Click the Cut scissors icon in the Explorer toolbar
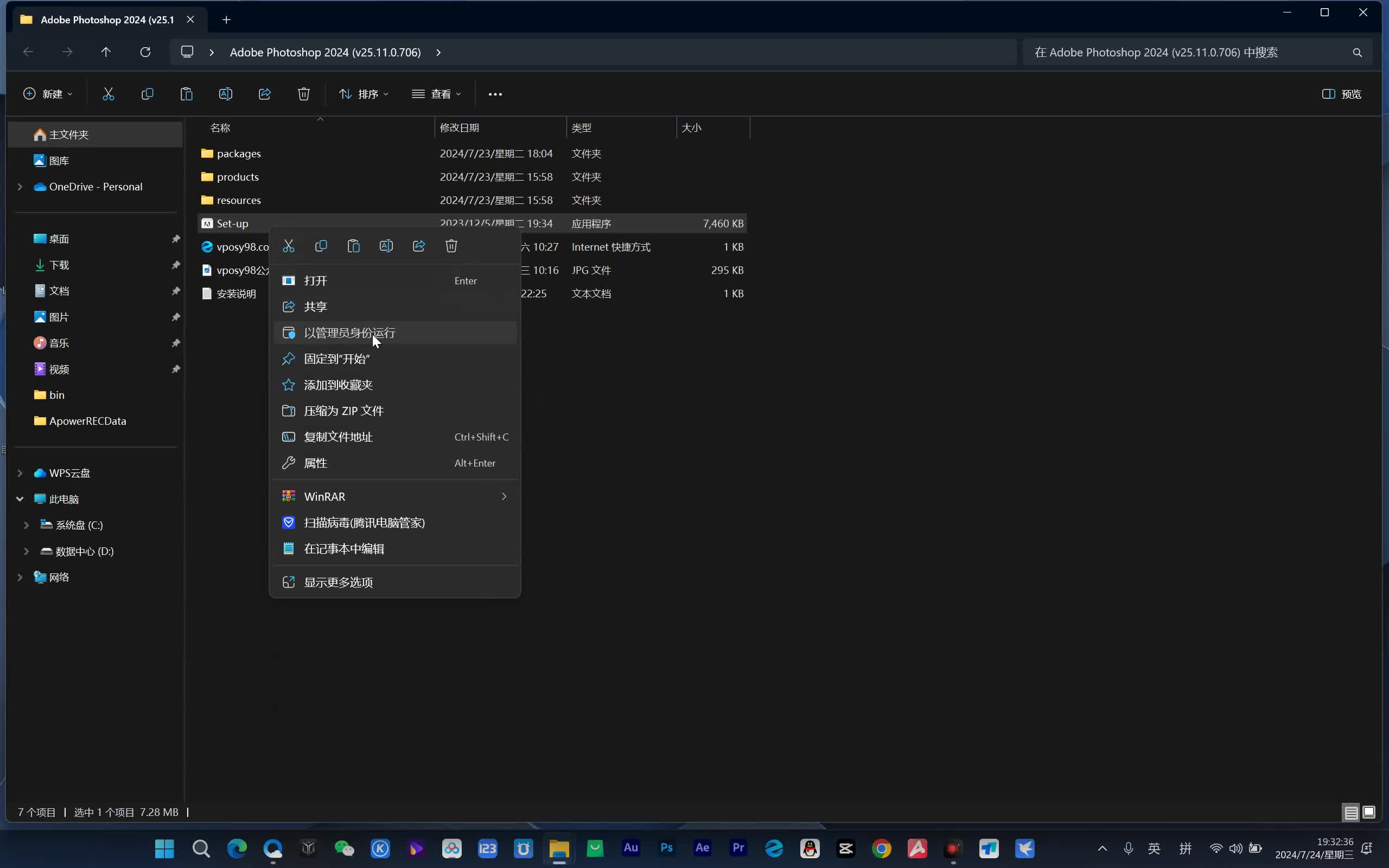This screenshot has width=1389, height=868. tap(109, 94)
